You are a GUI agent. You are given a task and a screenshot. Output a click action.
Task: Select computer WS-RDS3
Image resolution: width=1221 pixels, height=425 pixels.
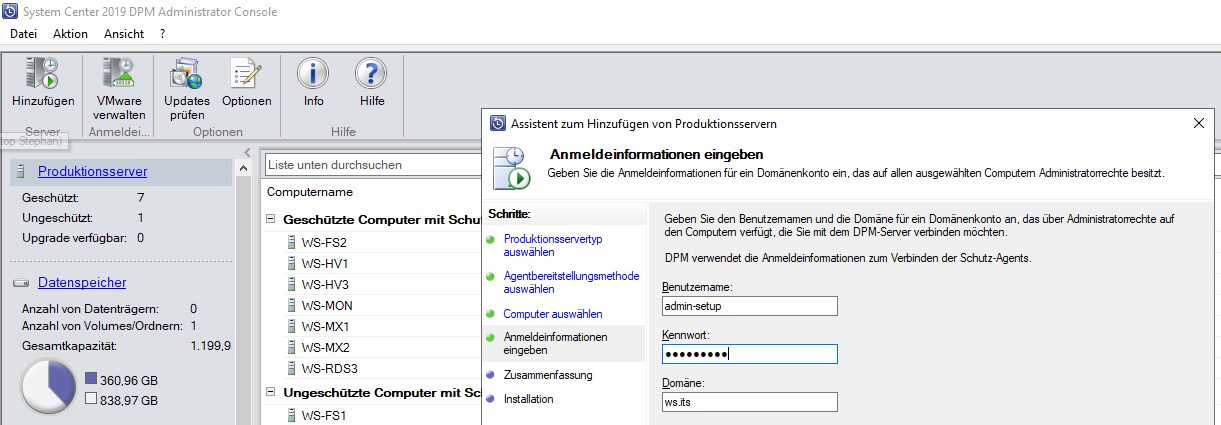click(x=329, y=368)
